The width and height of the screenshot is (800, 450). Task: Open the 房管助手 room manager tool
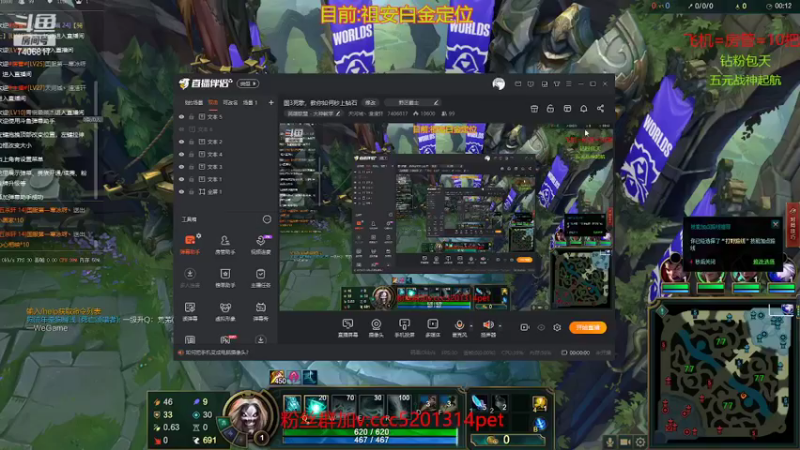pyautogui.click(x=225, y=244)
